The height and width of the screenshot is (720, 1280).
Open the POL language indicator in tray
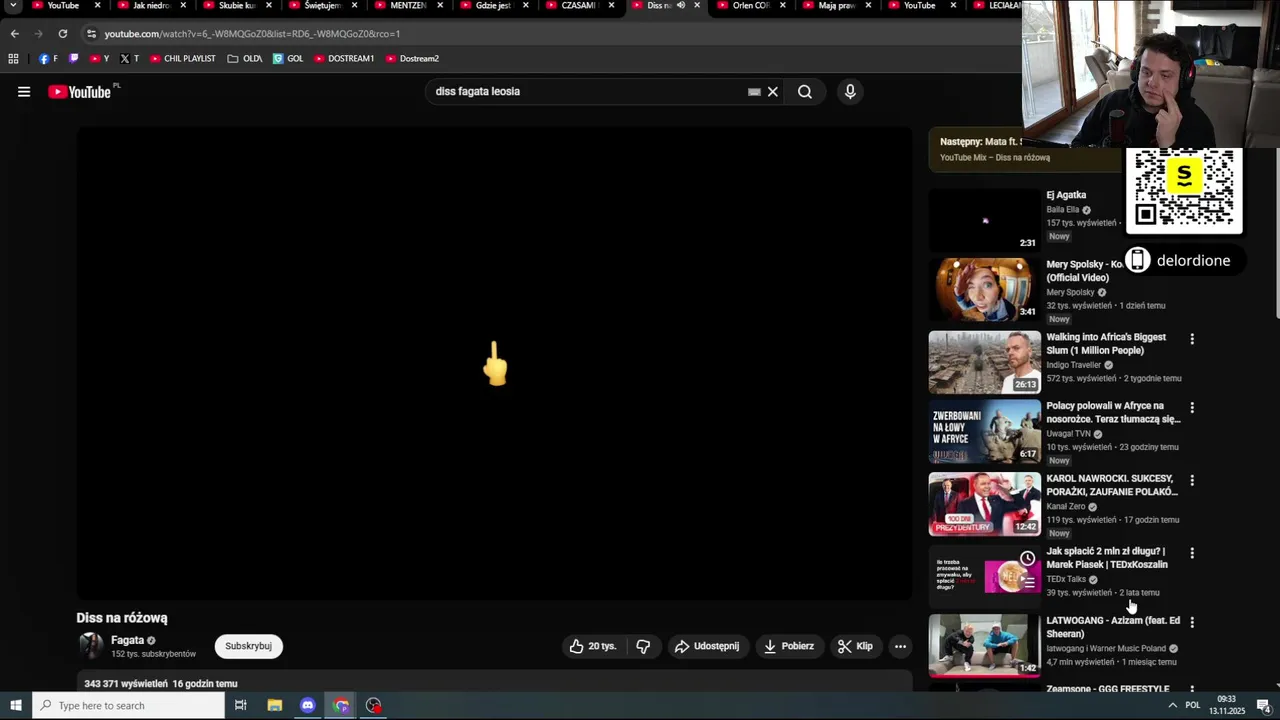1192,705
